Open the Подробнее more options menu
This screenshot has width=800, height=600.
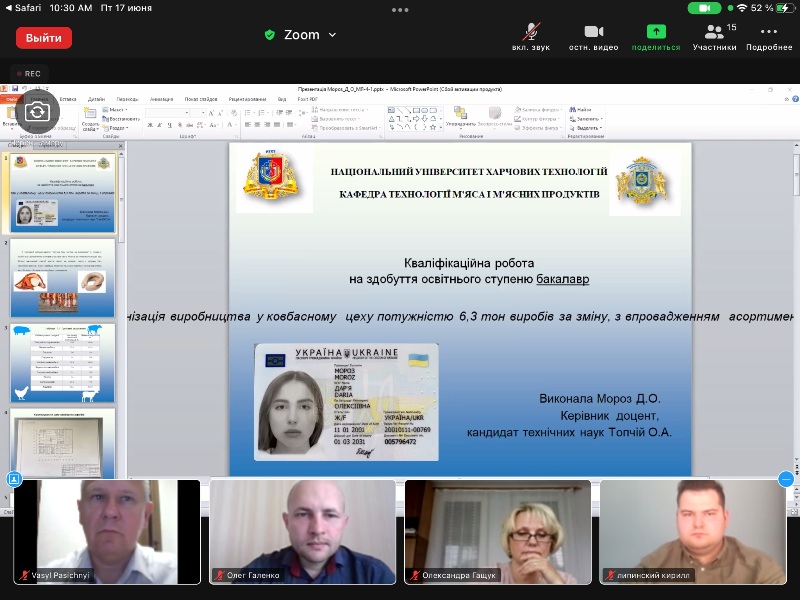click(x=768, y=36)
